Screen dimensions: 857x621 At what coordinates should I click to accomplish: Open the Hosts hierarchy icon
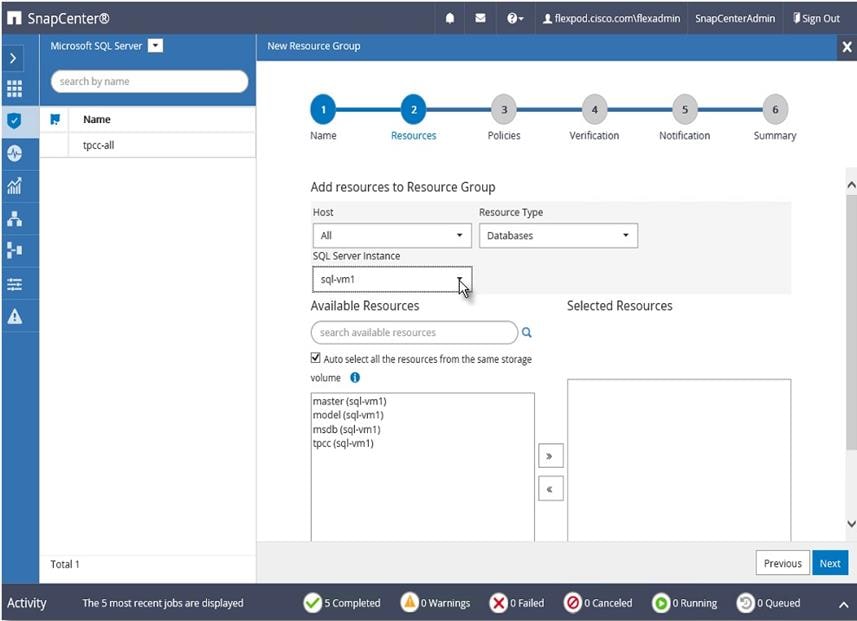(x=15, y=219)
